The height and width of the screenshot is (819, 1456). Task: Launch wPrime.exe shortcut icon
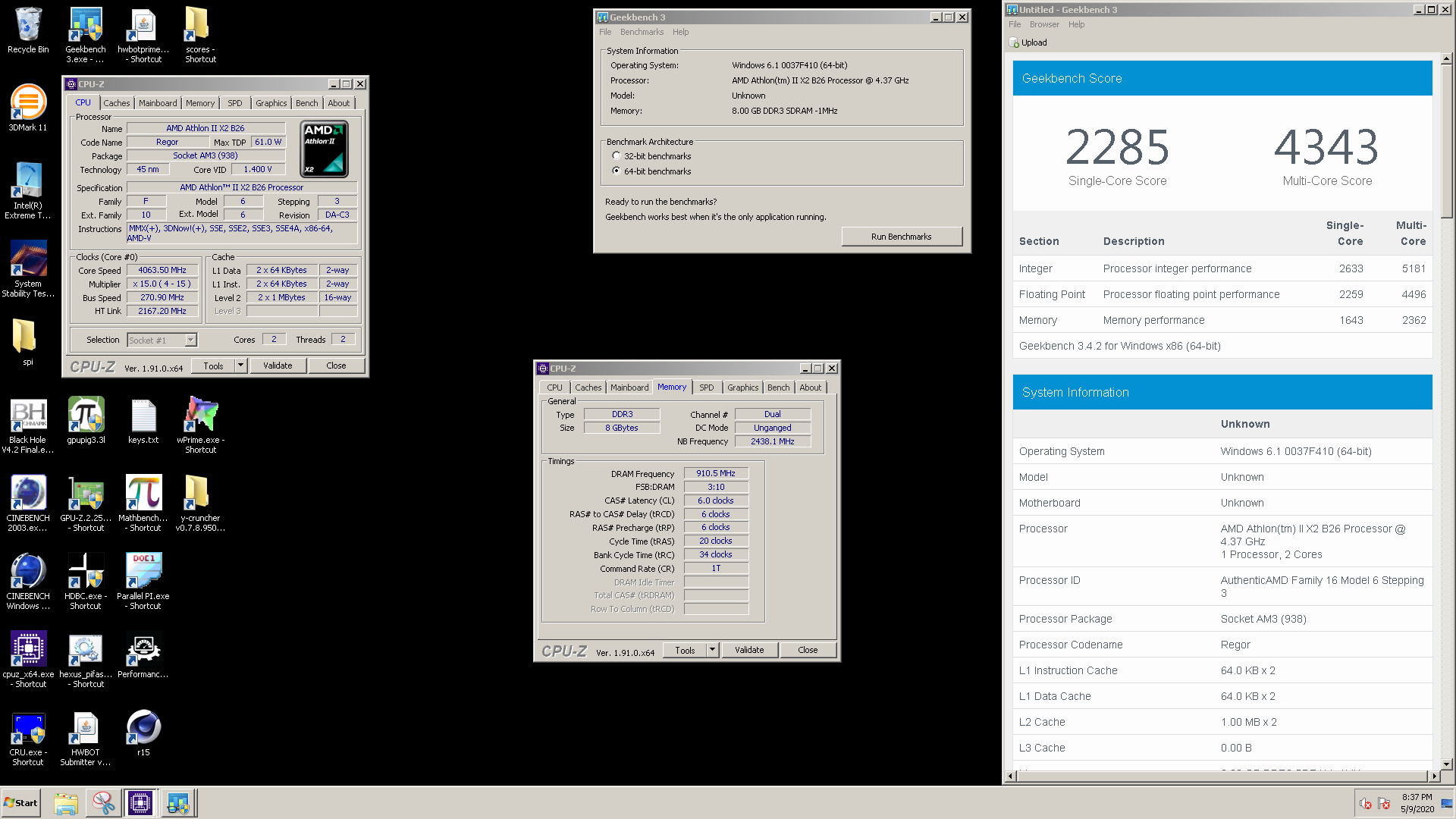click(x=200, y=425)
